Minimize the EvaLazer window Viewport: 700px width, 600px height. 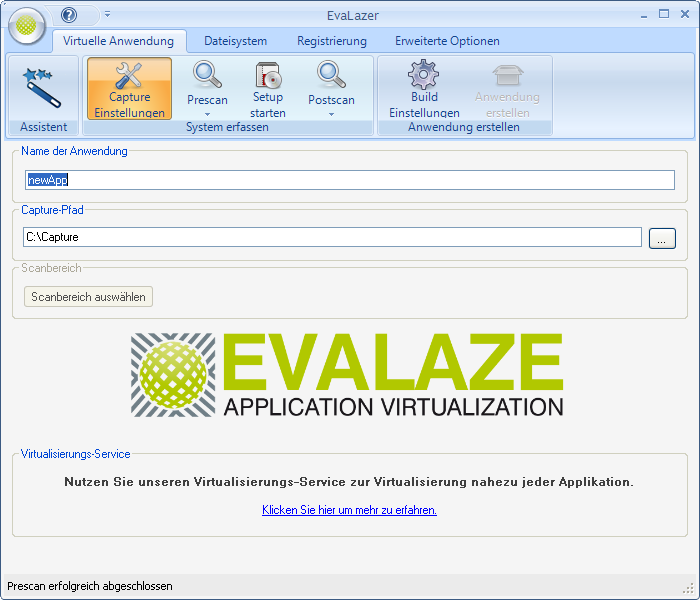(x=644, y=15)
